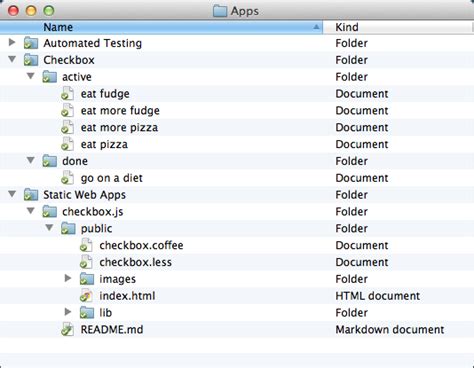The width and height of the screenshot is (474, 368).
Task: Sort by the Kind column header
Action: pyautogui.click(x=398, y=27)
